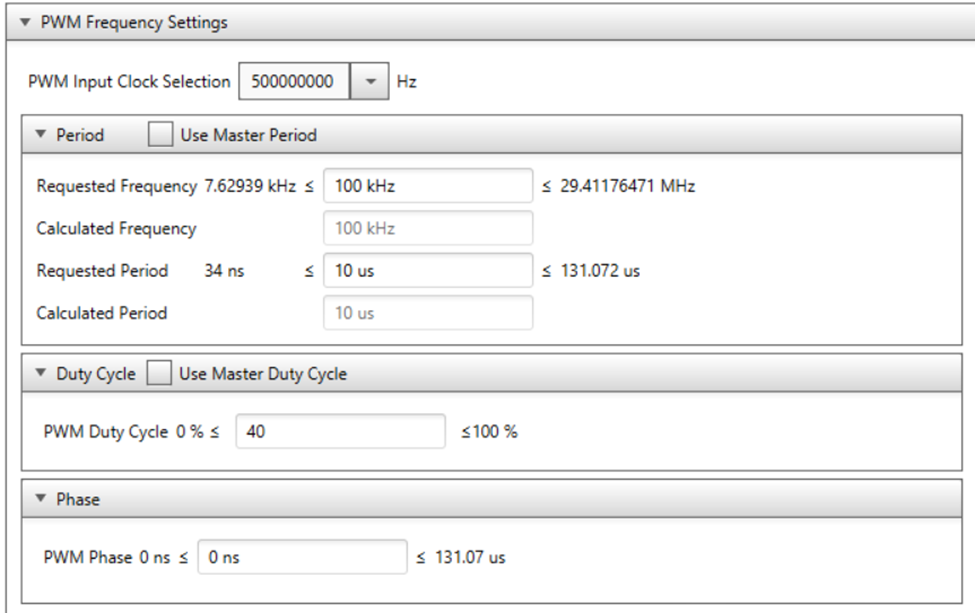Click the Phase section header label

[x=78, y=499]
